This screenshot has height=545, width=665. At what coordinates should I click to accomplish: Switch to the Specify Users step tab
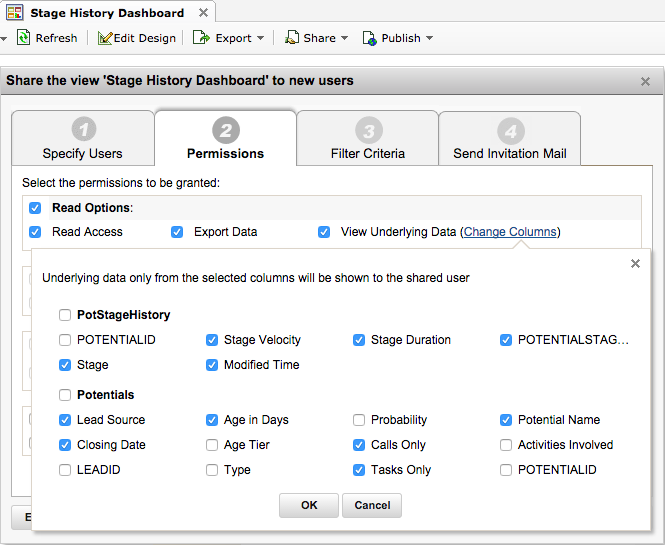83,138
